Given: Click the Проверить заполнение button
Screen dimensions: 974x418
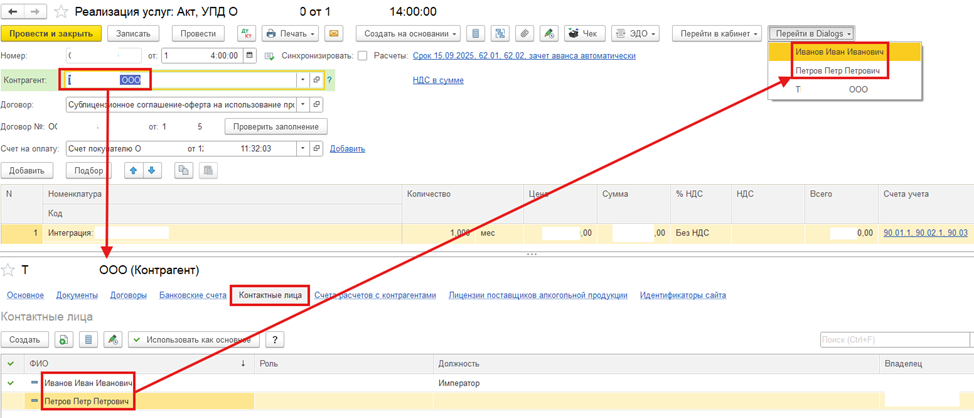Looking at the screenshot, I should 277,127.
